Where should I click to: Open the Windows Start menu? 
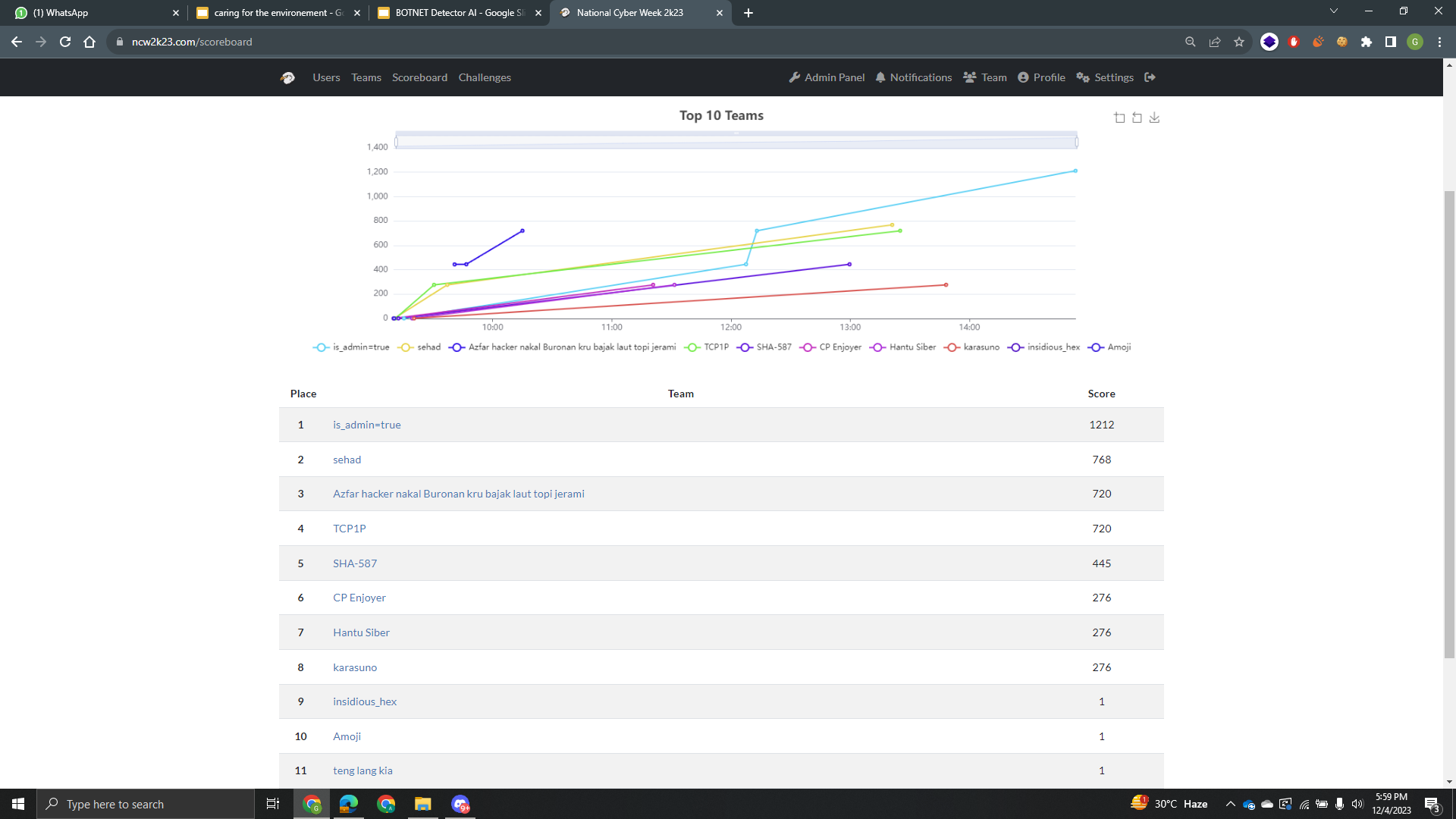(x=18, y=804)
